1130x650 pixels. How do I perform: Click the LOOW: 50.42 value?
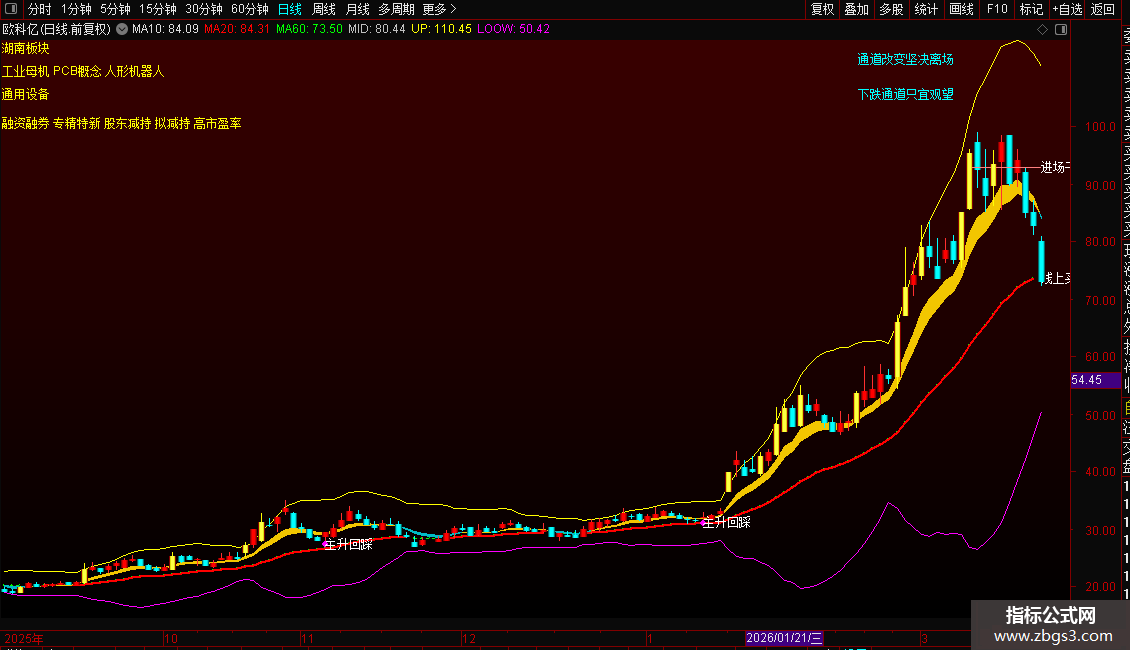point(513,29)
